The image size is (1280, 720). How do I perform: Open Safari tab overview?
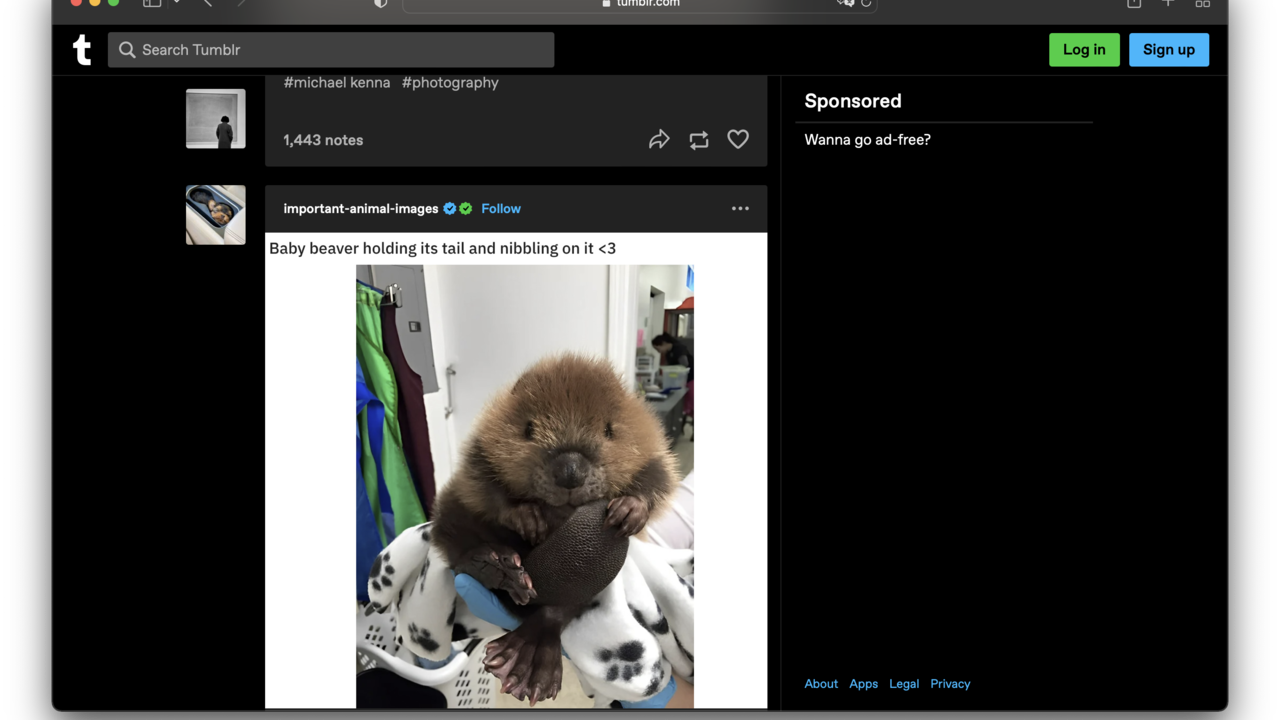(1202, 3)
